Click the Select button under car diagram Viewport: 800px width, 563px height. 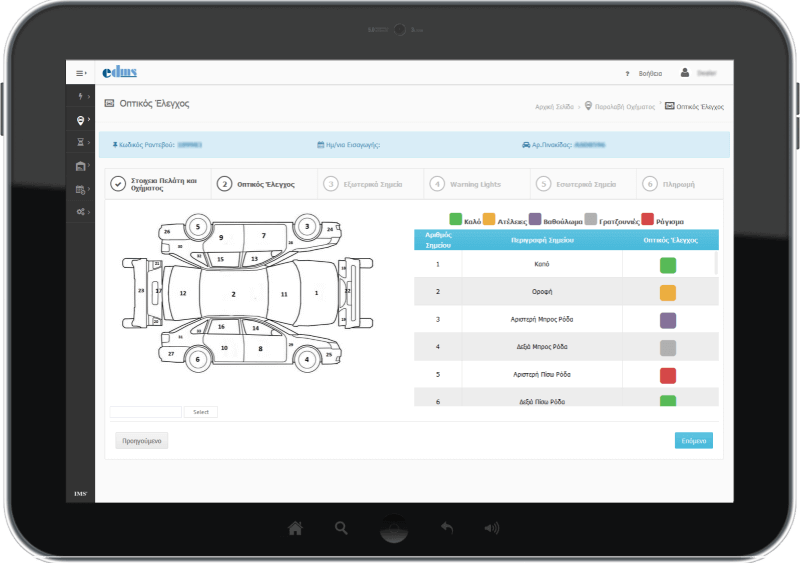200,412
